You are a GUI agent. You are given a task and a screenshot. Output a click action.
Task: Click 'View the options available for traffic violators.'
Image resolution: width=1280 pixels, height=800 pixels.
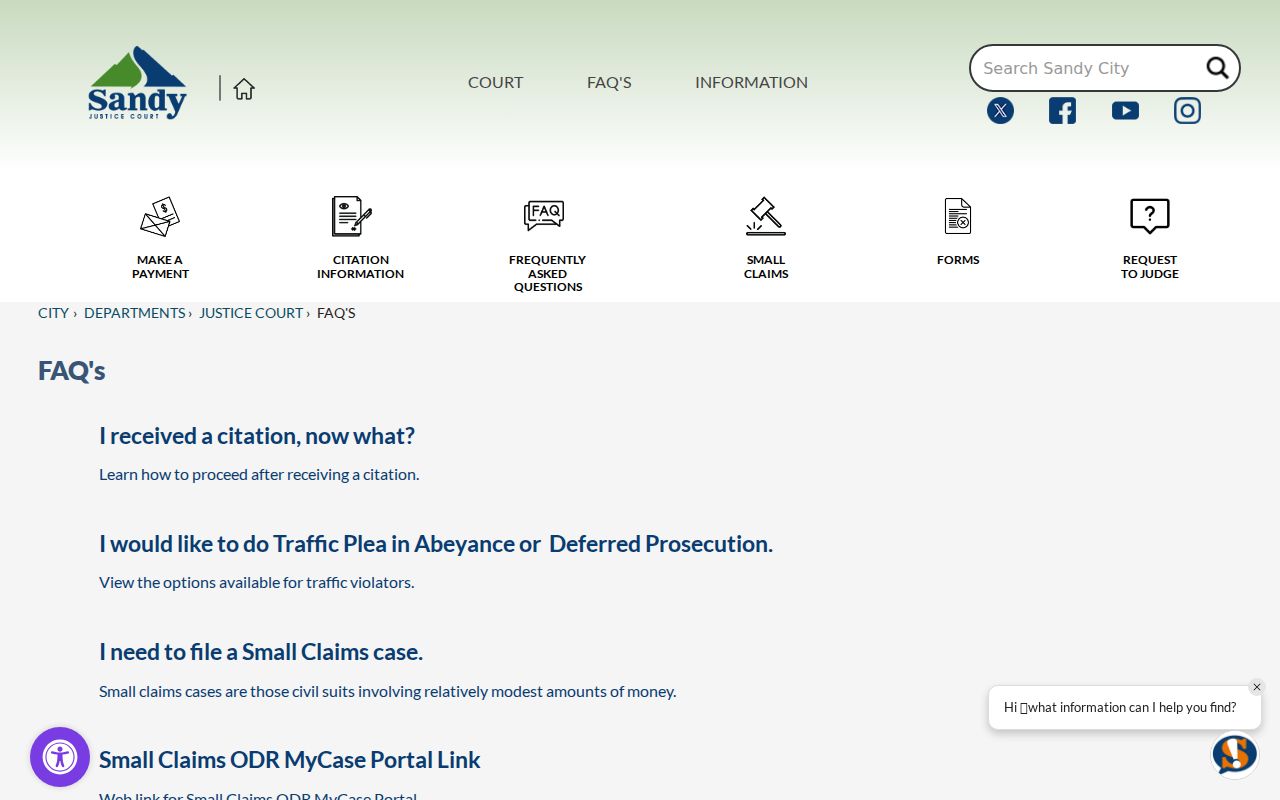click(x=256, y=582)
